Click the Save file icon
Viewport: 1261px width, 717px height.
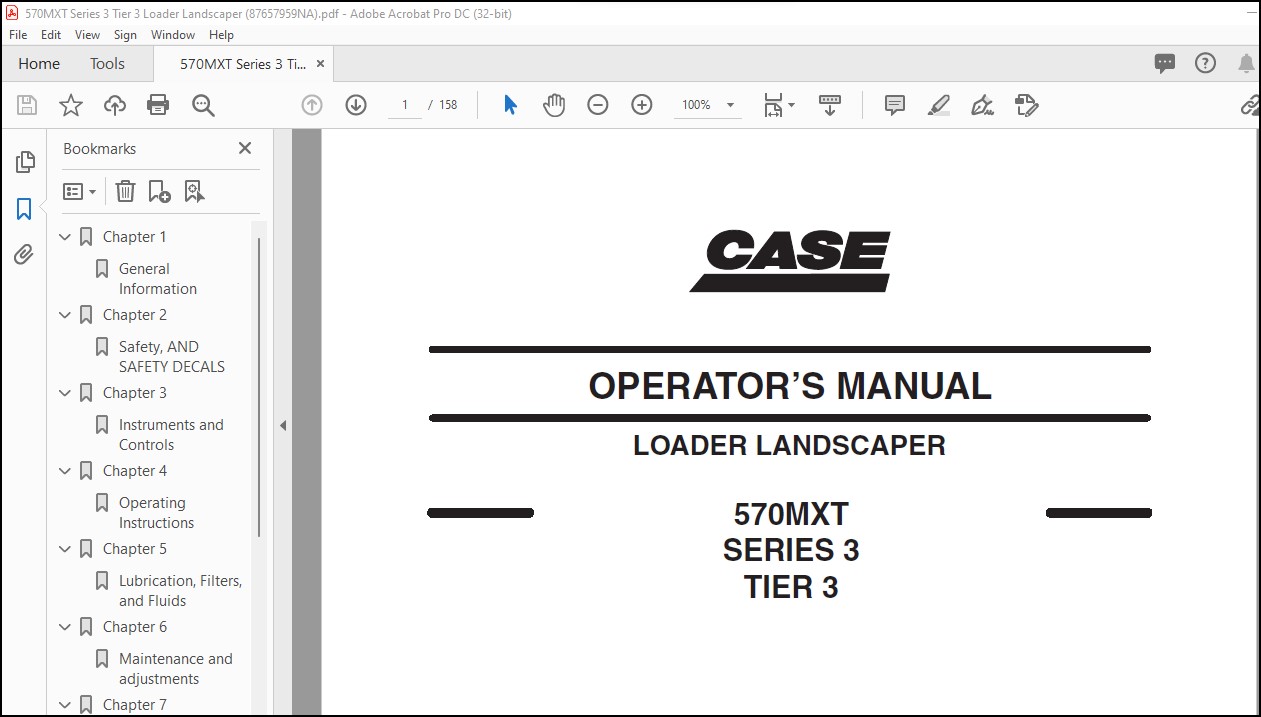coord(27,105)
